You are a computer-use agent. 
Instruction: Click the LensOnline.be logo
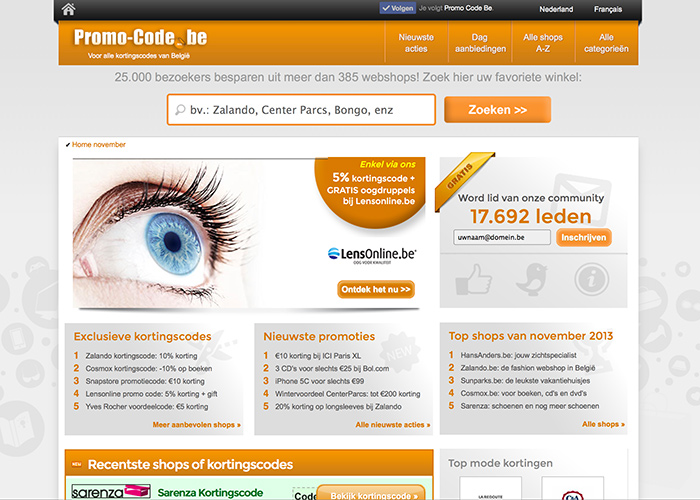[372, 254]
